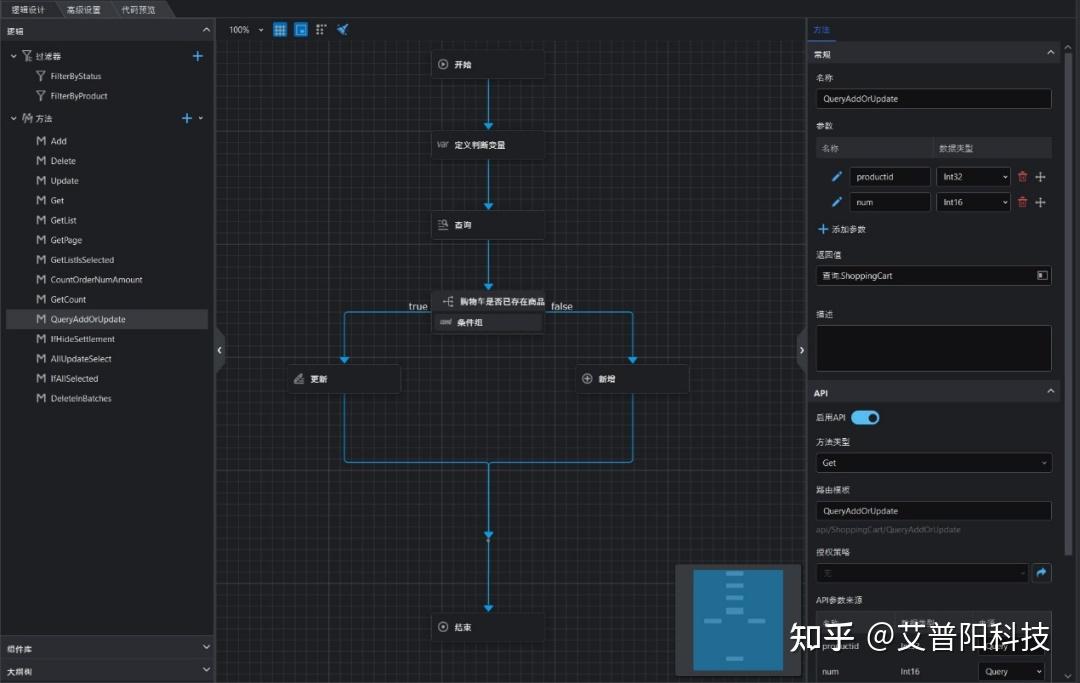Viewport: 1080px width, 683px height.
Task: Click the FilterByStatus filter item
Action: coord(76,76)
